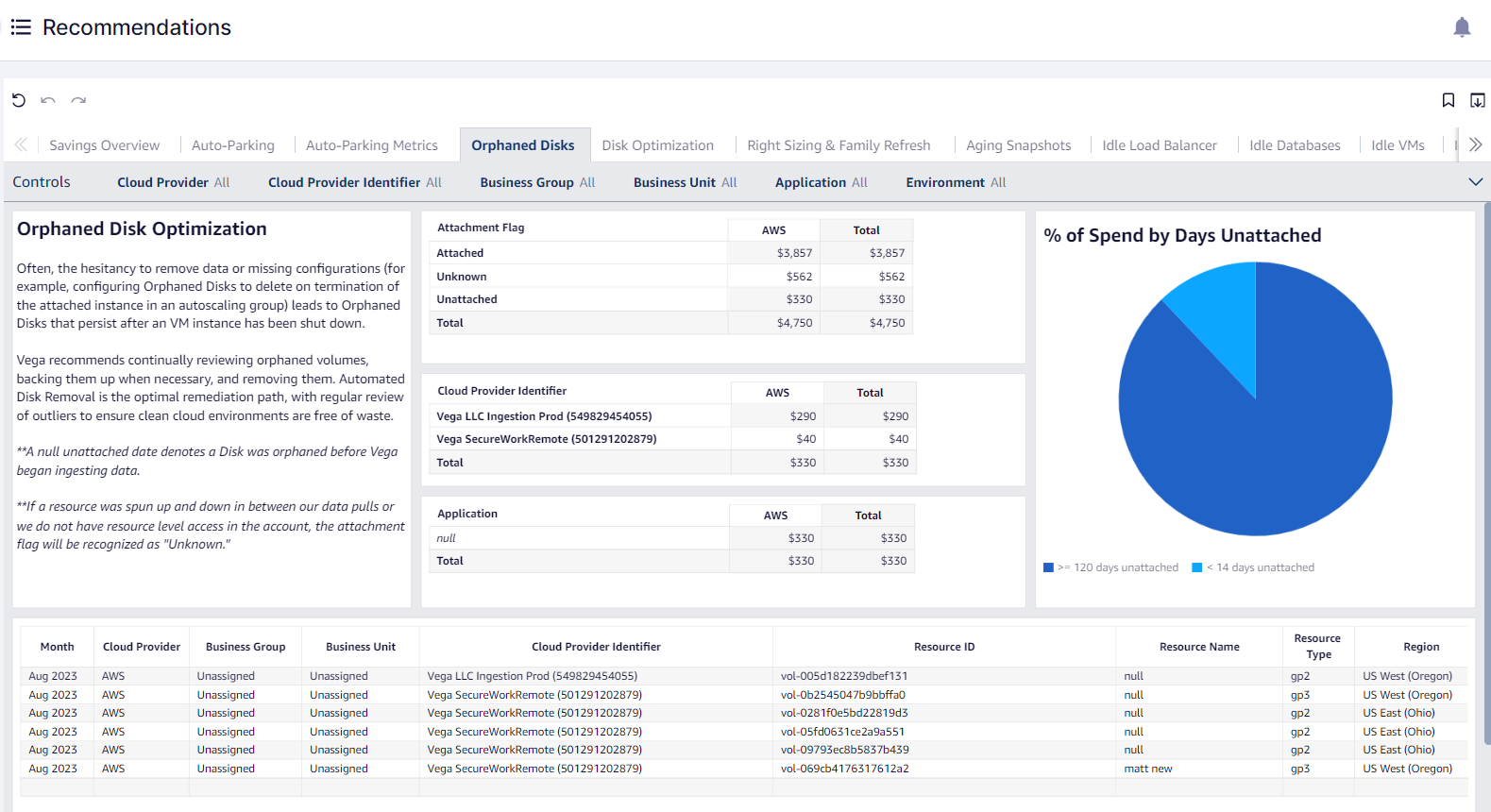Click resource ID vol-0281f0e5bd22819d3
This screenshot has width=1491, height=812.
[x=844, y=713]
